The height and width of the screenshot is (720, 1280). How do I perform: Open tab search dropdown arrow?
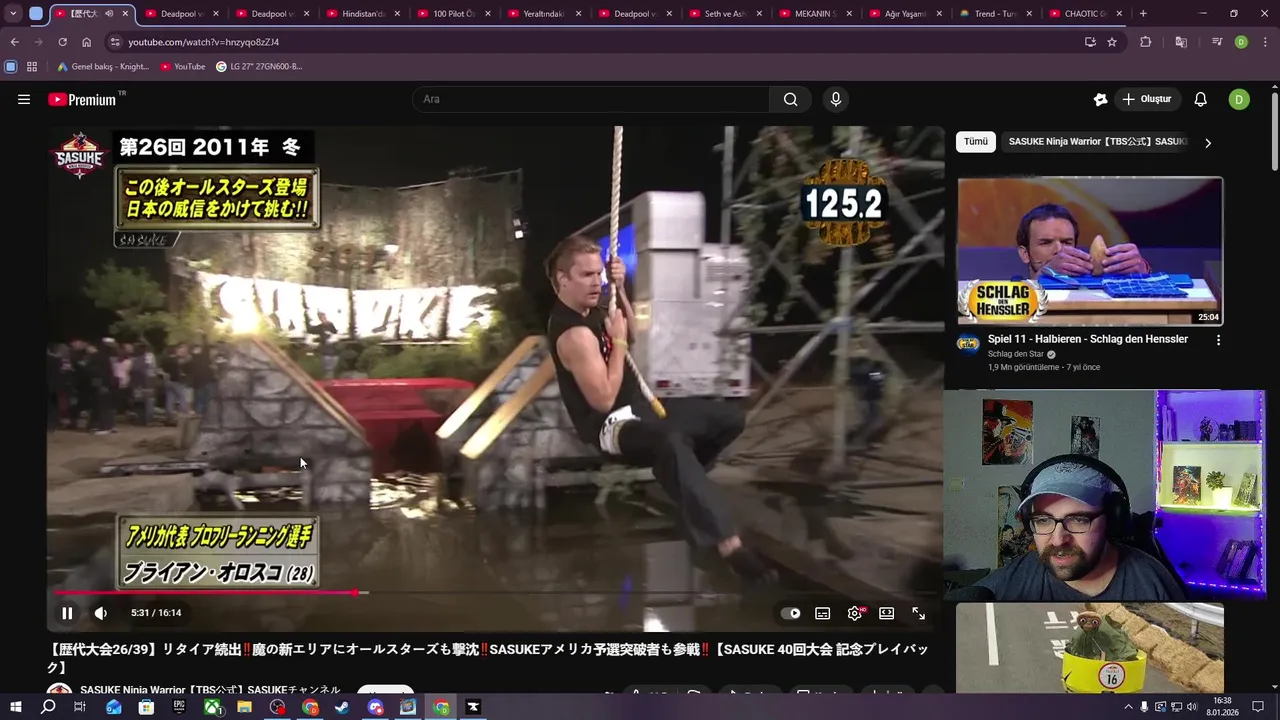[x=13, y=14]
